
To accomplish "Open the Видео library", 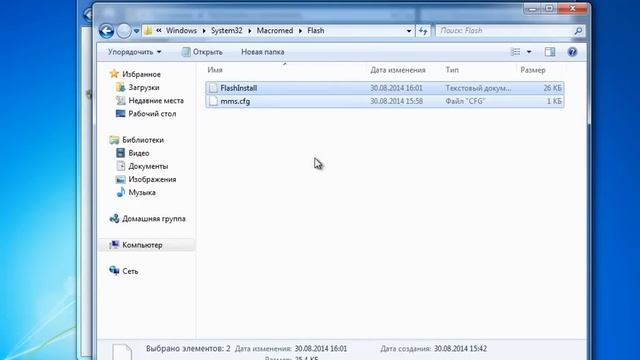I will click(x=139, y=153).
